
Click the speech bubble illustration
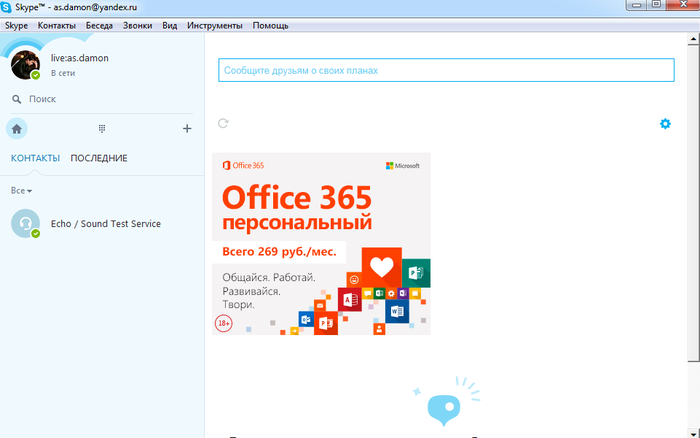pyautogui.click(x=444, y=409)
